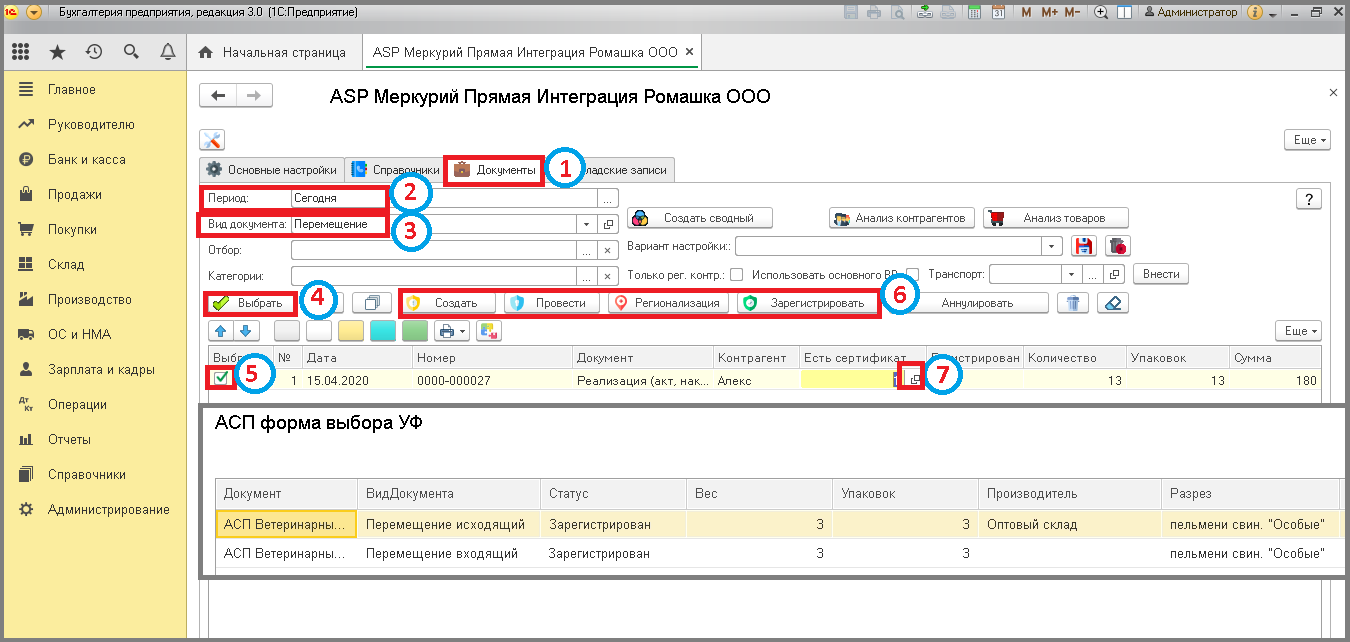Toggle 'Только рег. контр.' checkbox
The height and width of the screenshot is (642, 1350).
click(736, 274)
